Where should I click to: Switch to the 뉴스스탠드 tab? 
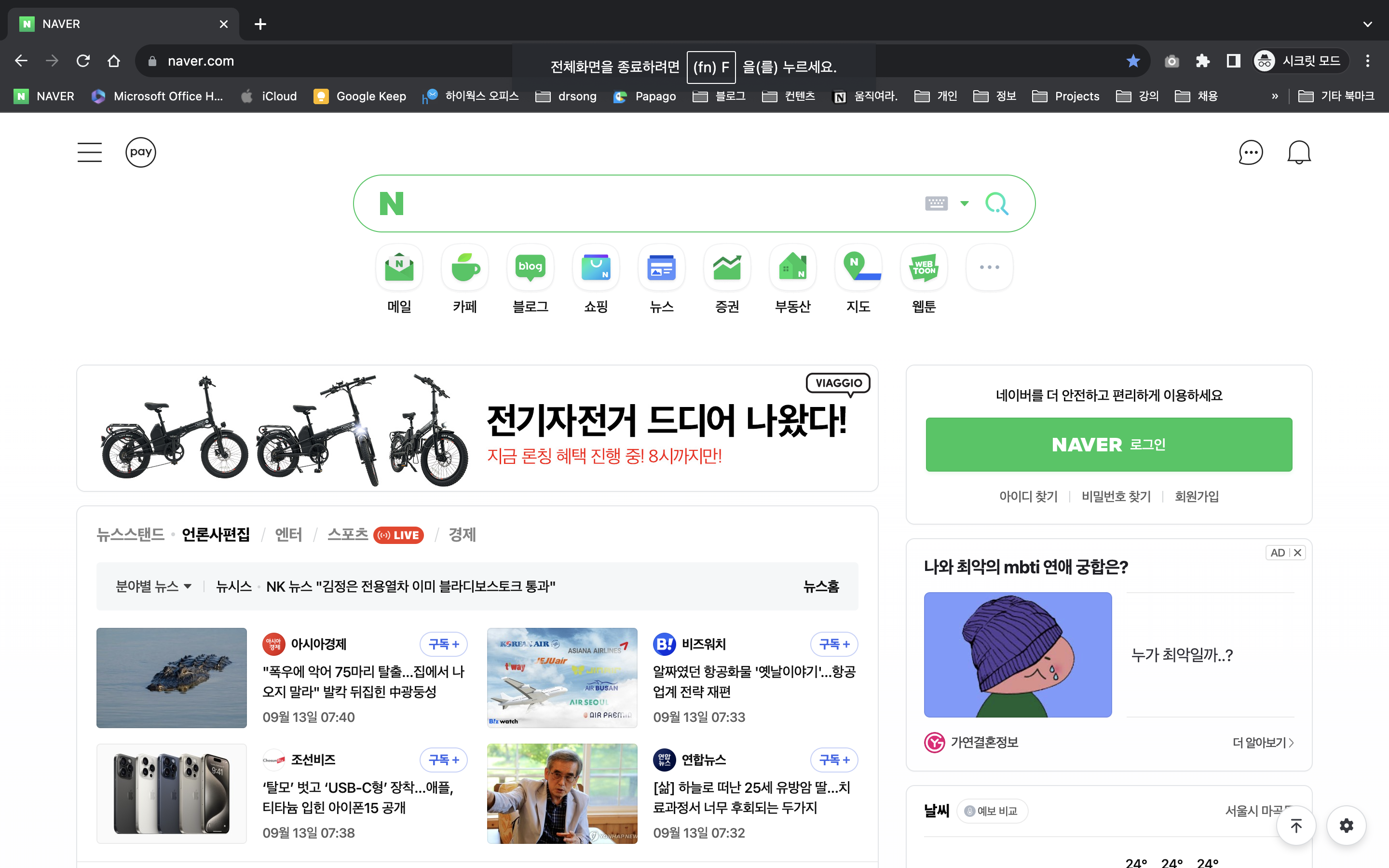pyautogui.click(x=130, y=534)
